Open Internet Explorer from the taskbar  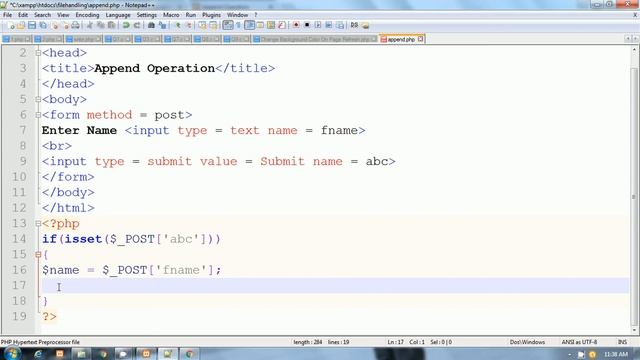coord(38,354)
